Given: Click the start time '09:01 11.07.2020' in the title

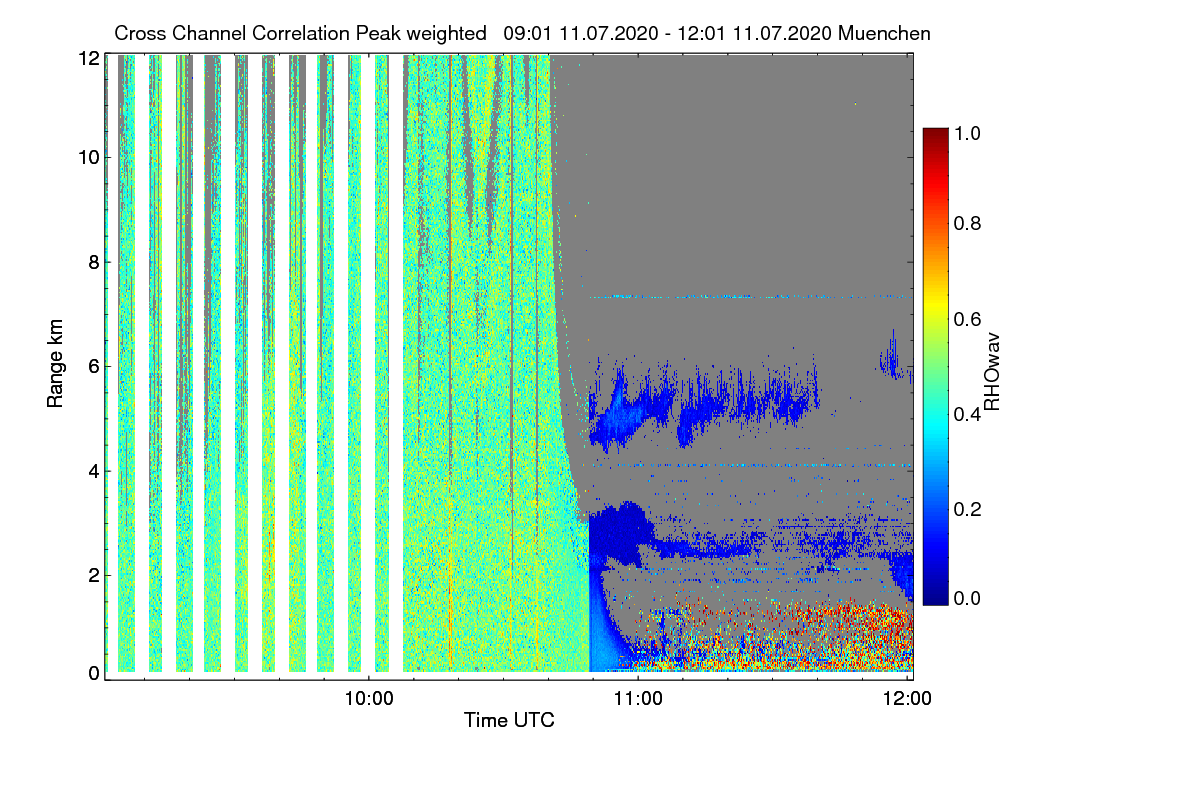Looking at the screenshot, I should [x=581, y=33].
